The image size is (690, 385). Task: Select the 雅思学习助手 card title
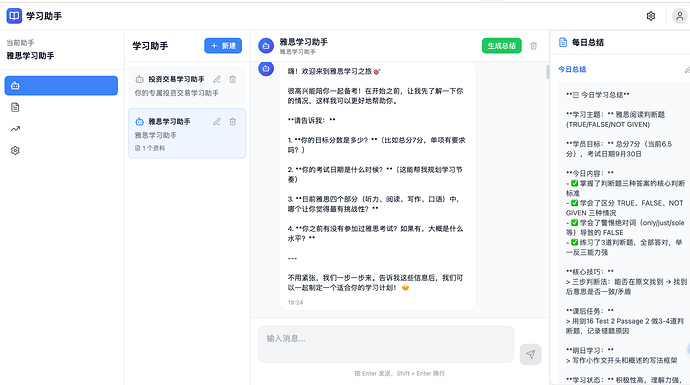pos(169,121)
